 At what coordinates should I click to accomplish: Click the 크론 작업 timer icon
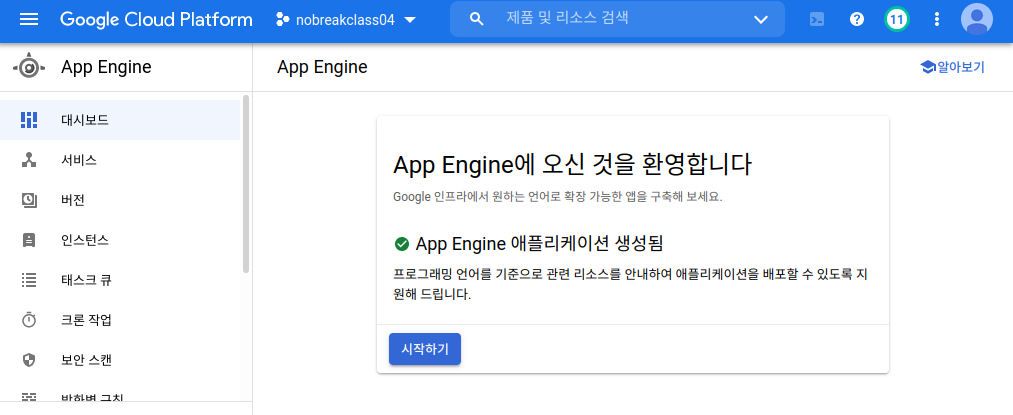29,320
